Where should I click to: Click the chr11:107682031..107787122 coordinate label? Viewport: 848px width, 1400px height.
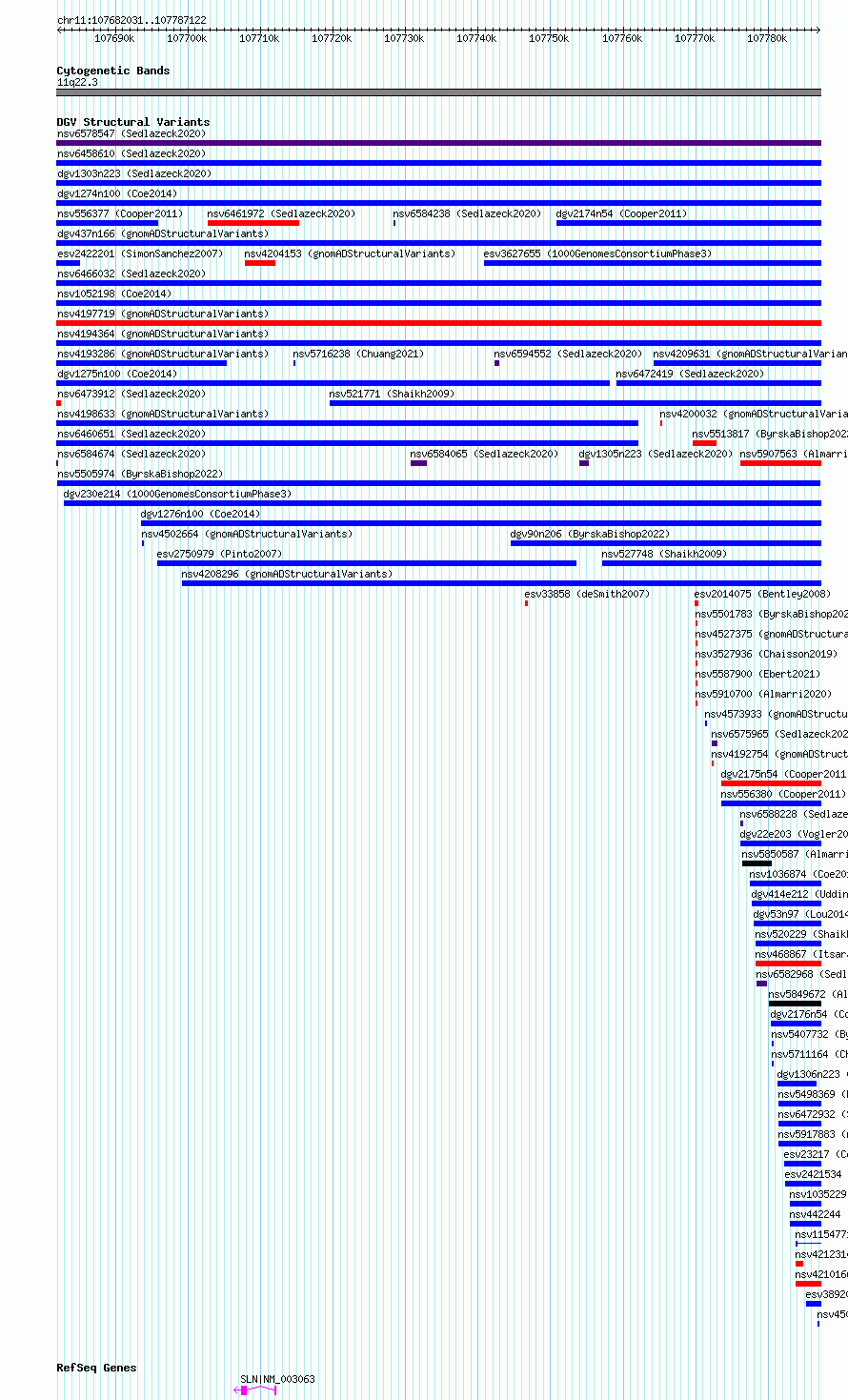point(131,20)
